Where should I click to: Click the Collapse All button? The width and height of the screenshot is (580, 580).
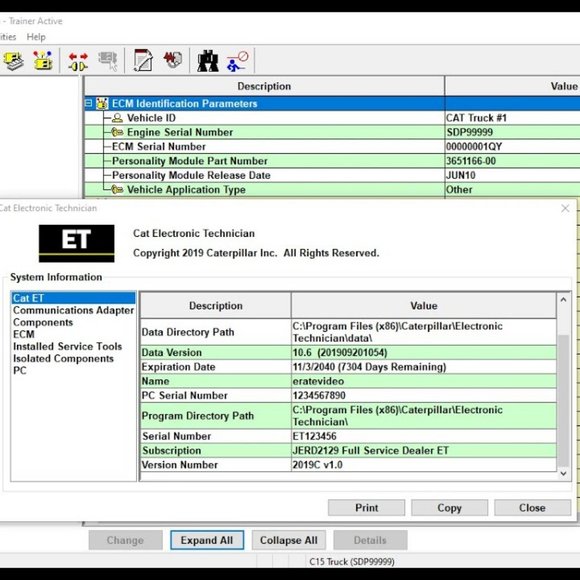pos(289,540)
